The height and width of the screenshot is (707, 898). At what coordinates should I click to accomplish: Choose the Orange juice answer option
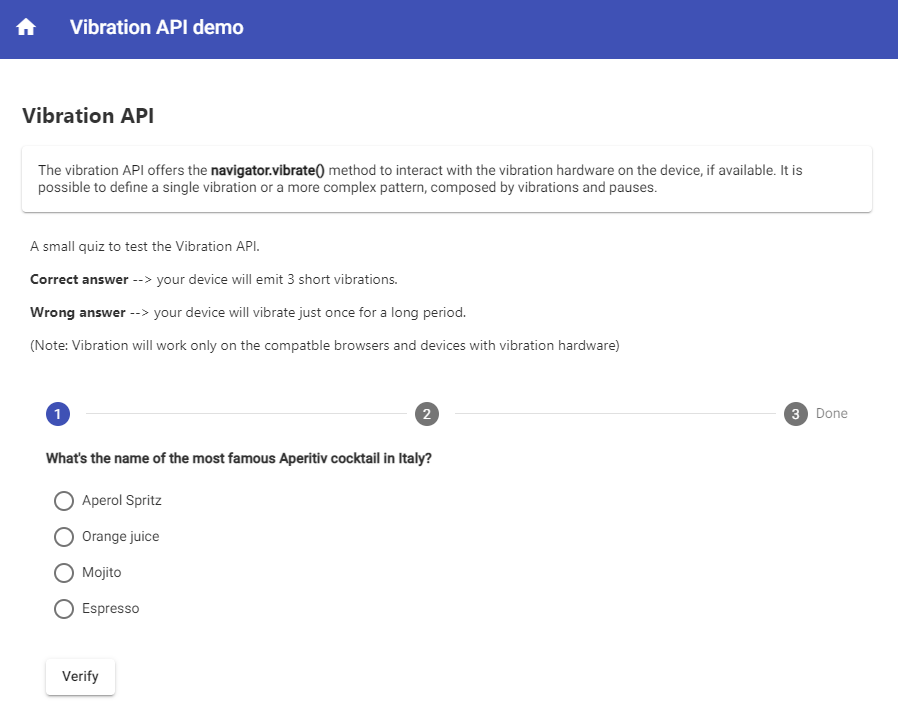point(64,536)
